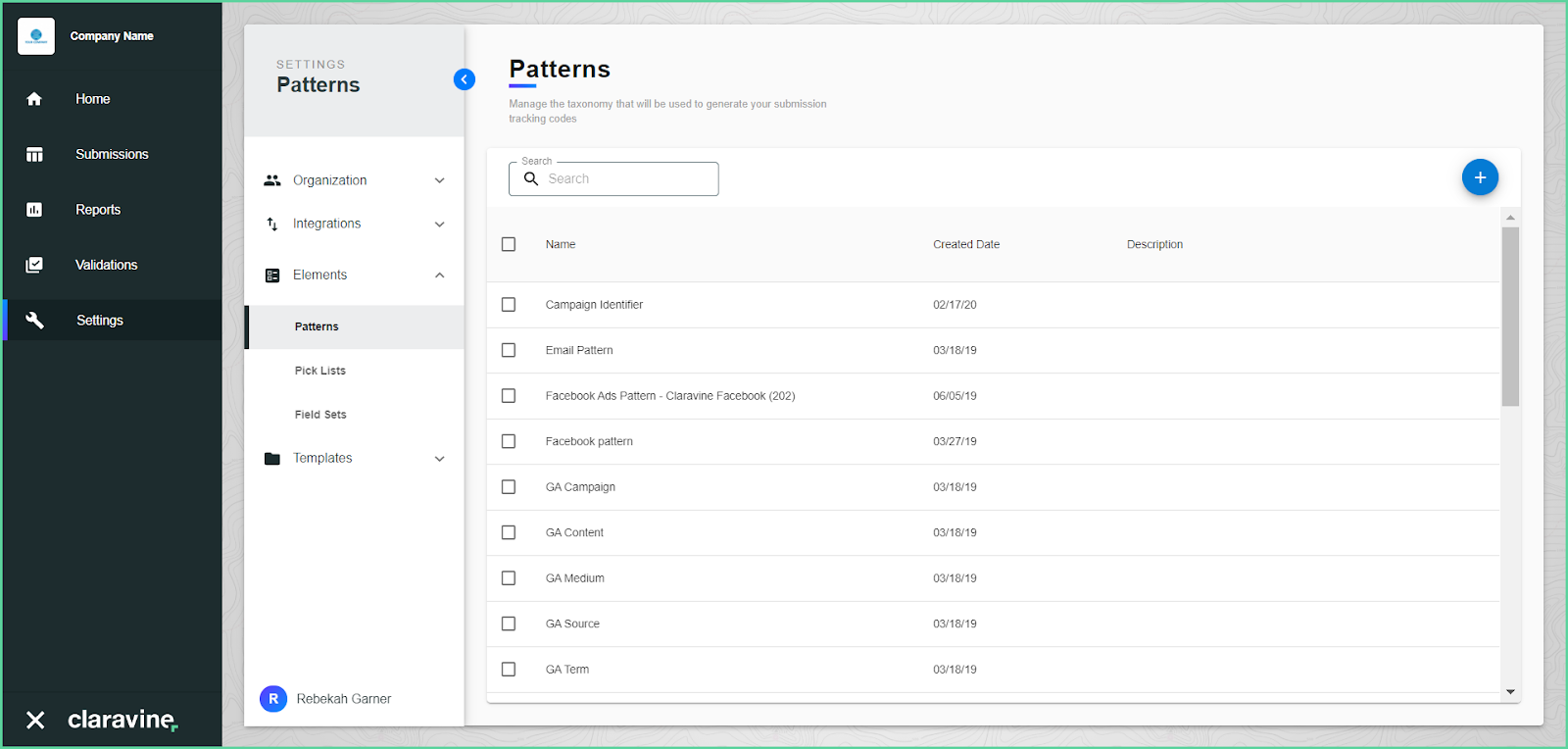This screenshot has width=1568, height=749.
Task: Click the Elements list icon
Action: point(272,275)
